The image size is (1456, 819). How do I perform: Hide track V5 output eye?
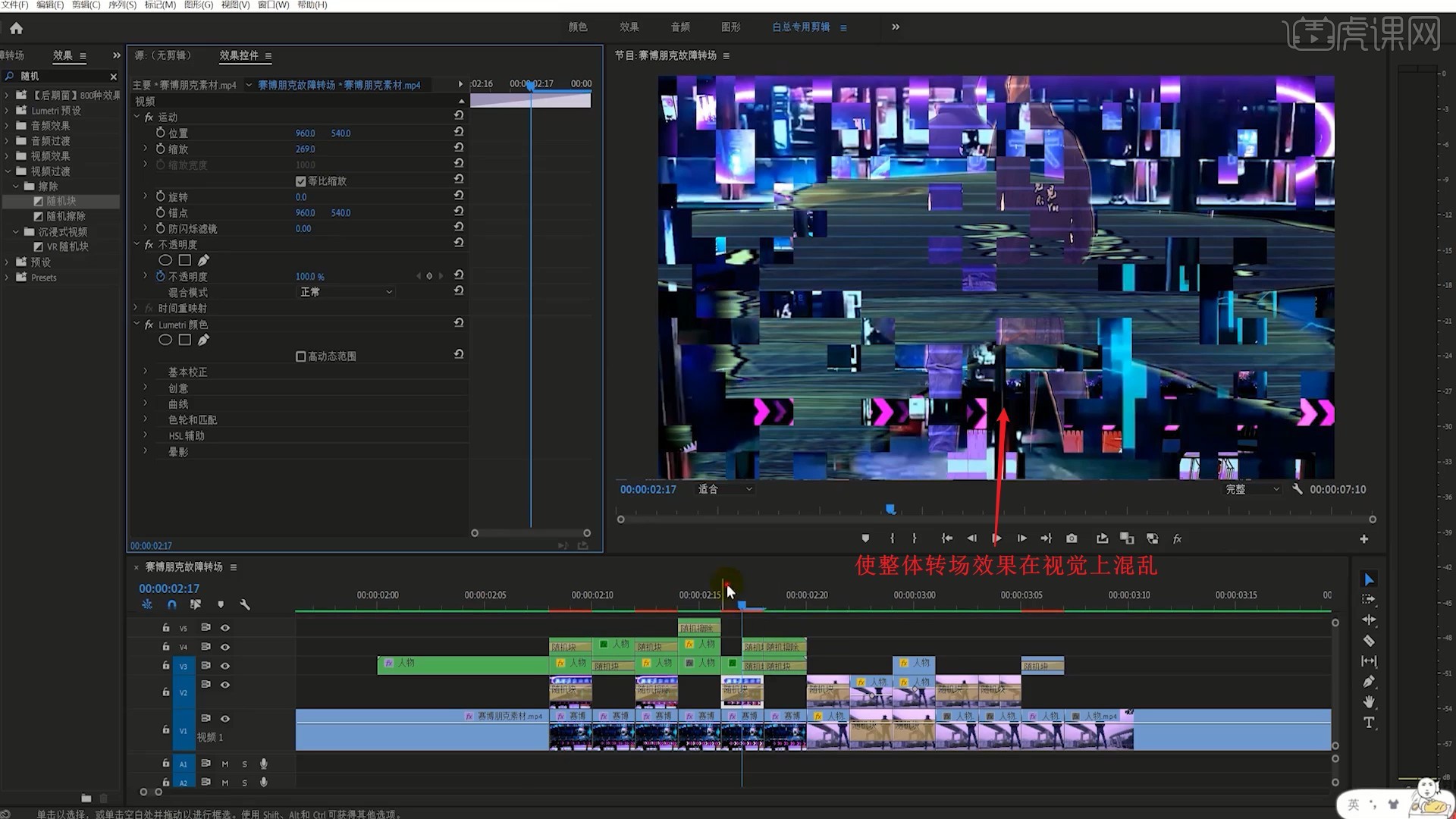tap(225, 628)
